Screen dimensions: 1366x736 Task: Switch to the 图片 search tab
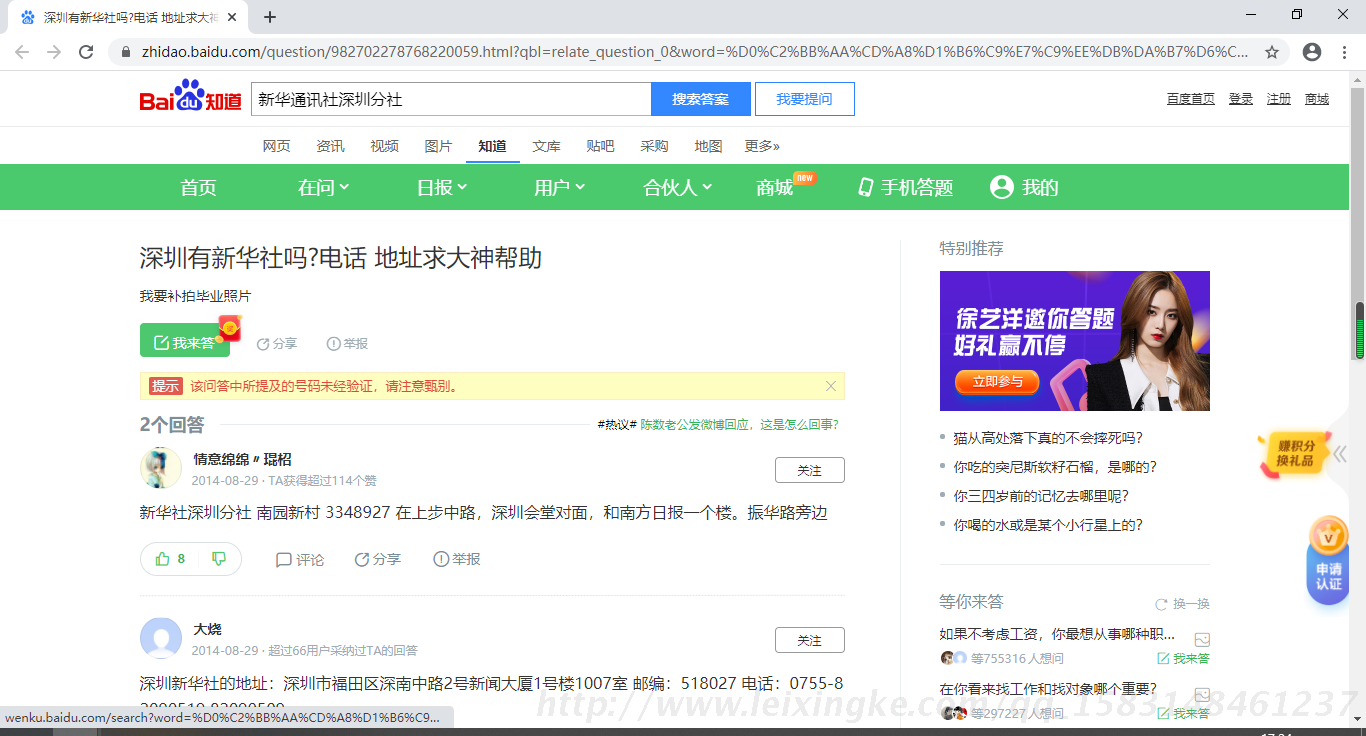(438, 146)
